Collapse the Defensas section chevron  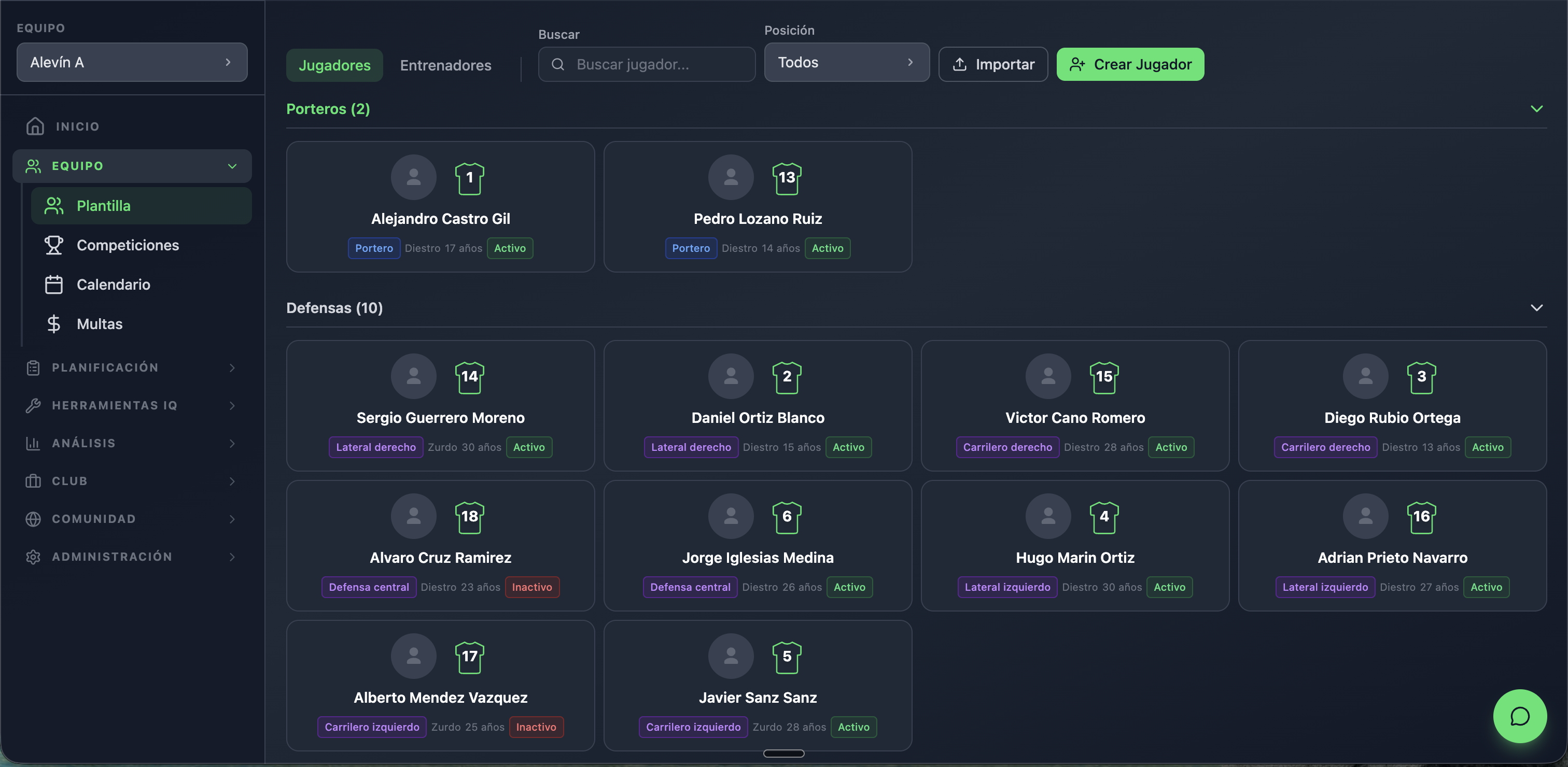1536,308
